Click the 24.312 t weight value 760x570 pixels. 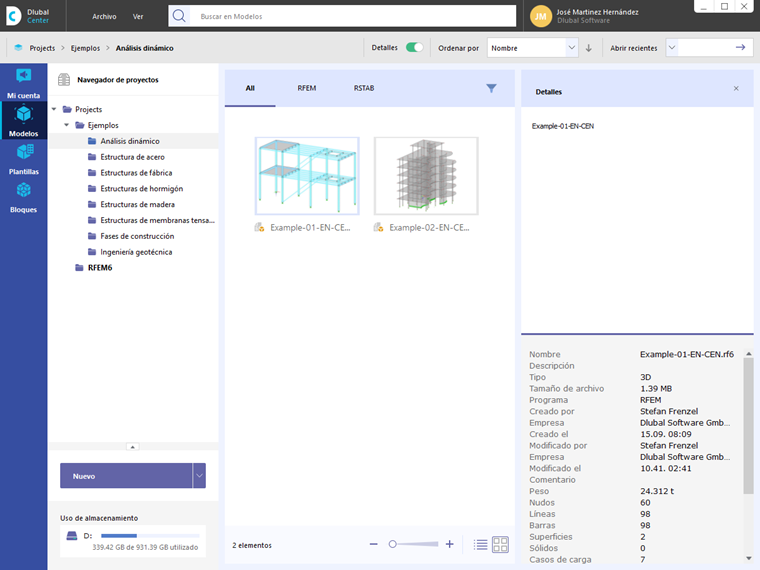pos(657,491)
